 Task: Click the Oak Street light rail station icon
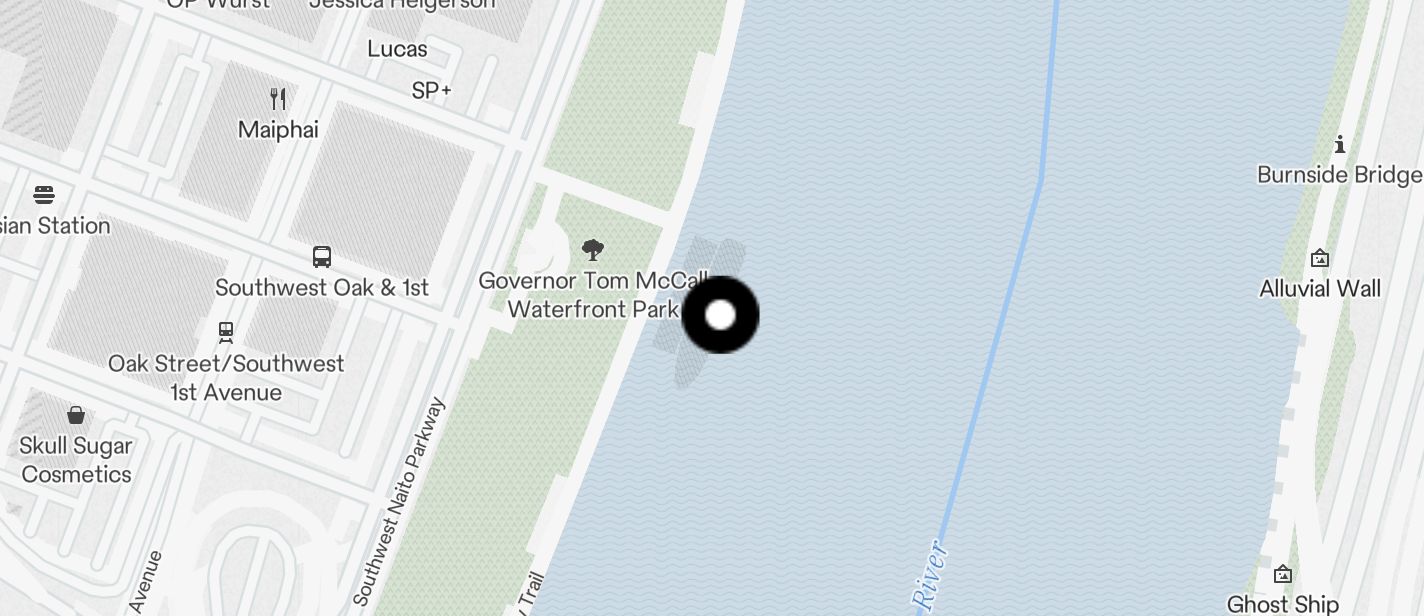click(226, 331)
